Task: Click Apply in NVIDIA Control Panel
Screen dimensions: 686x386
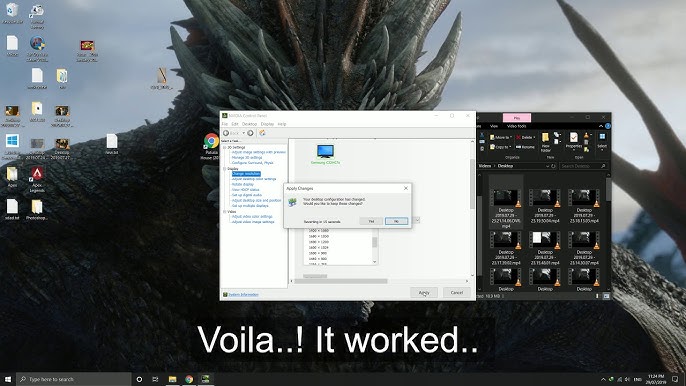Action: tap(424, 292)
